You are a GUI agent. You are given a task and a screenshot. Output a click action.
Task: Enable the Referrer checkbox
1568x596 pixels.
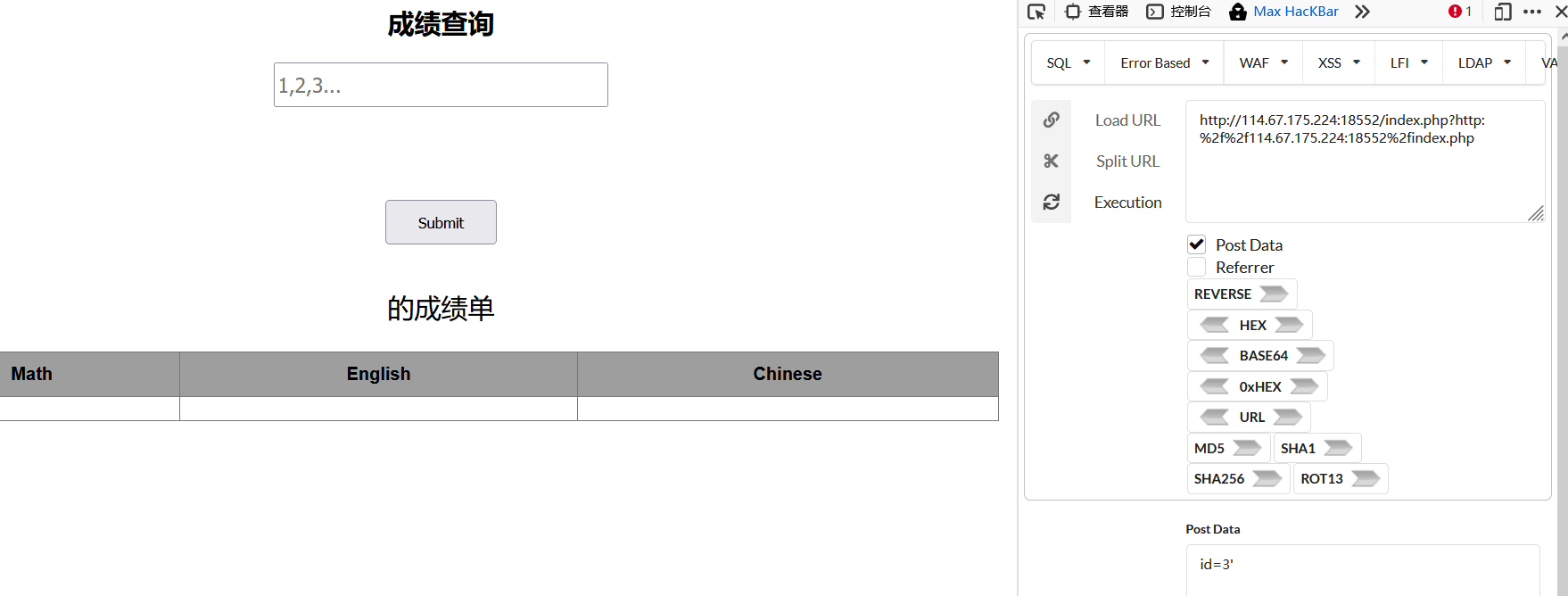[1197, 267]
